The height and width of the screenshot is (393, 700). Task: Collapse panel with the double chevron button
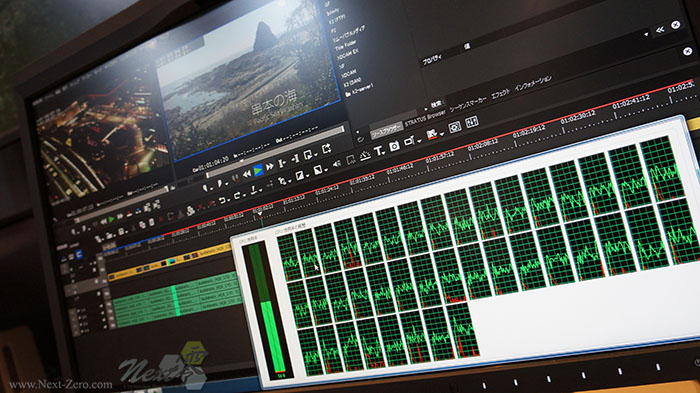click(659, 30)
